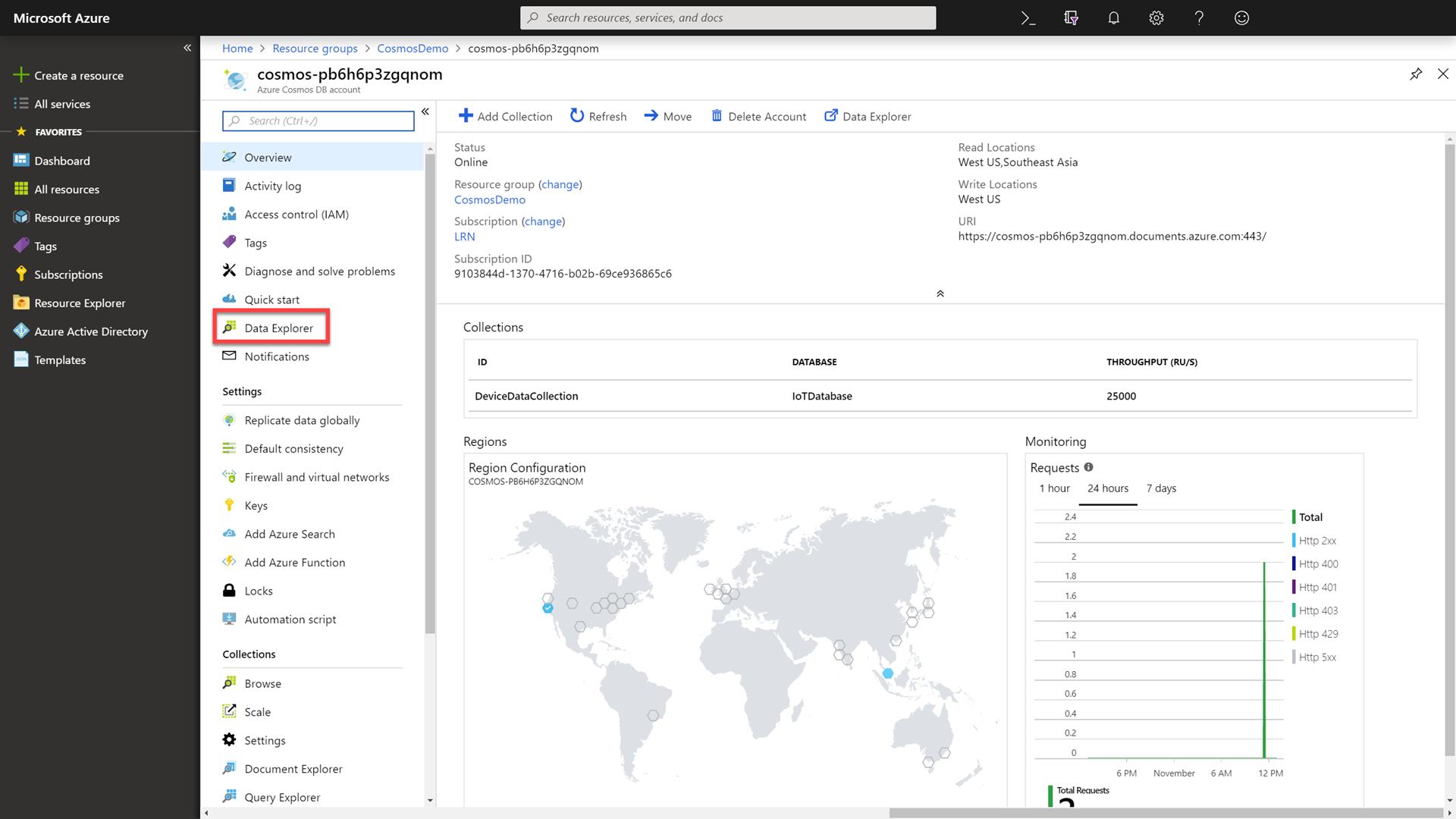
Task: Click the notifications bell icon
Action: tap(1113, 18)
